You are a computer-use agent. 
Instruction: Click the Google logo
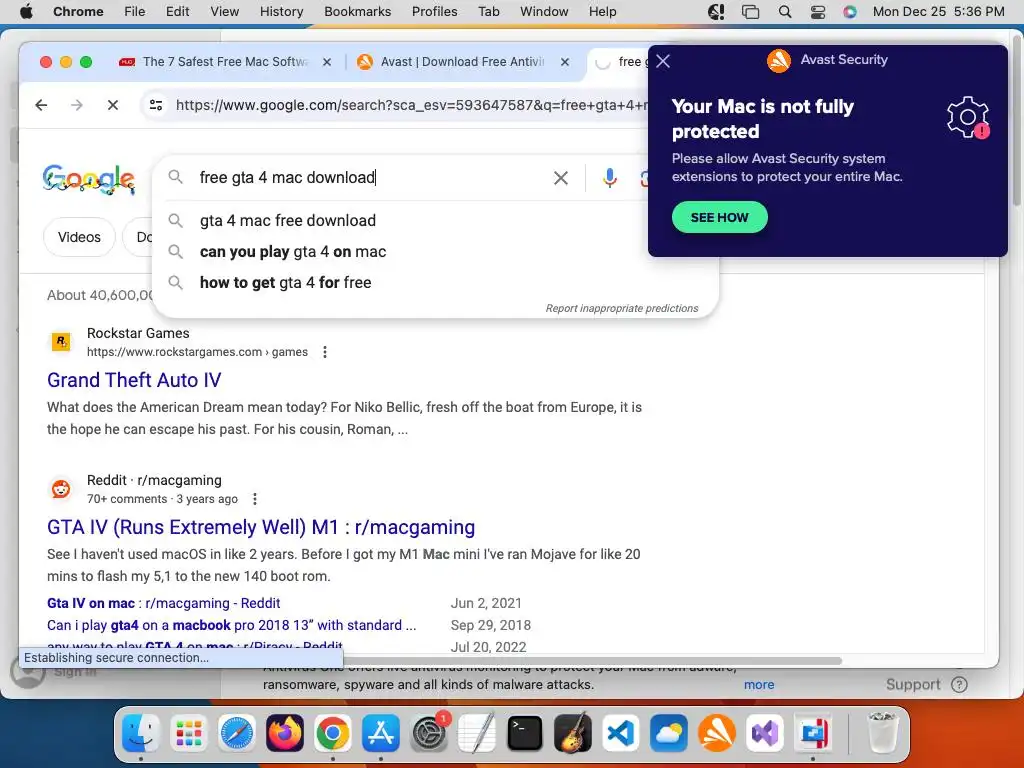tap(89, 179)
